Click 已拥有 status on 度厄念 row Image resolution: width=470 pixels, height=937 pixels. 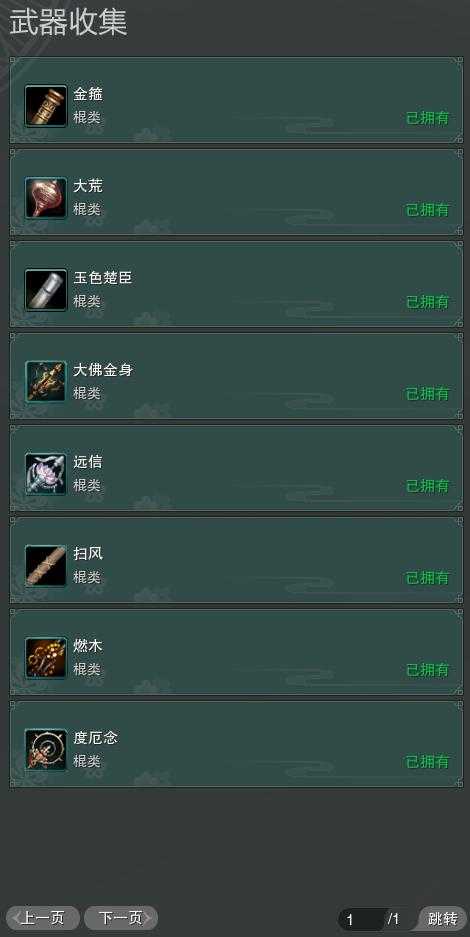[428, 762]
